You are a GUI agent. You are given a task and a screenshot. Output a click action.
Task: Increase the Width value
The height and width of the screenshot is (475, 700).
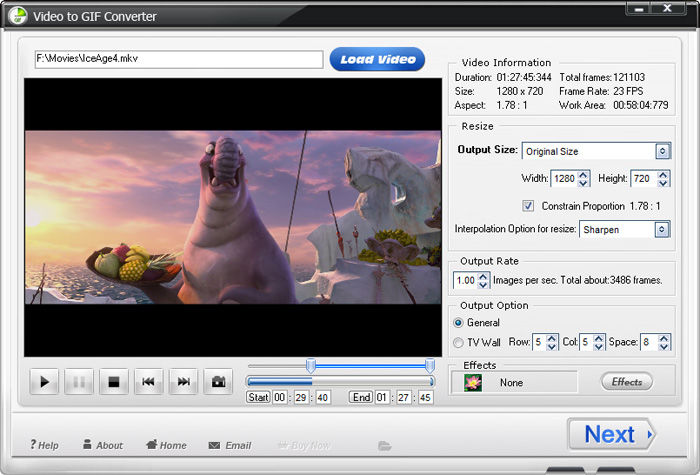[x=583, y=175]
